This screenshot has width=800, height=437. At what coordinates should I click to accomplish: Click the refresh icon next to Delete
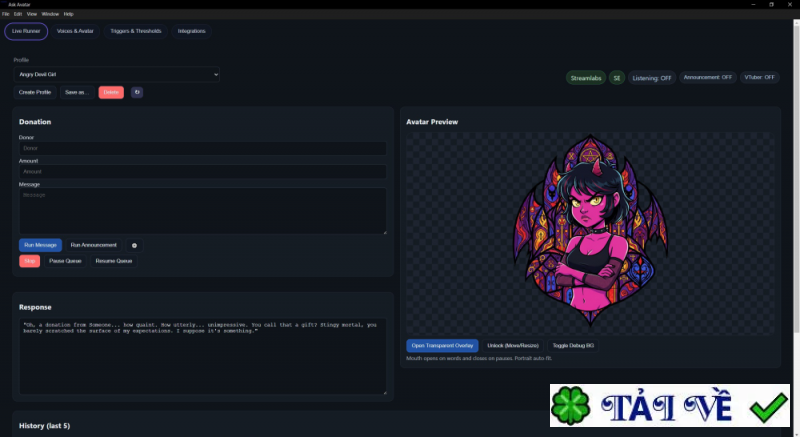click(x=137, y=92)
